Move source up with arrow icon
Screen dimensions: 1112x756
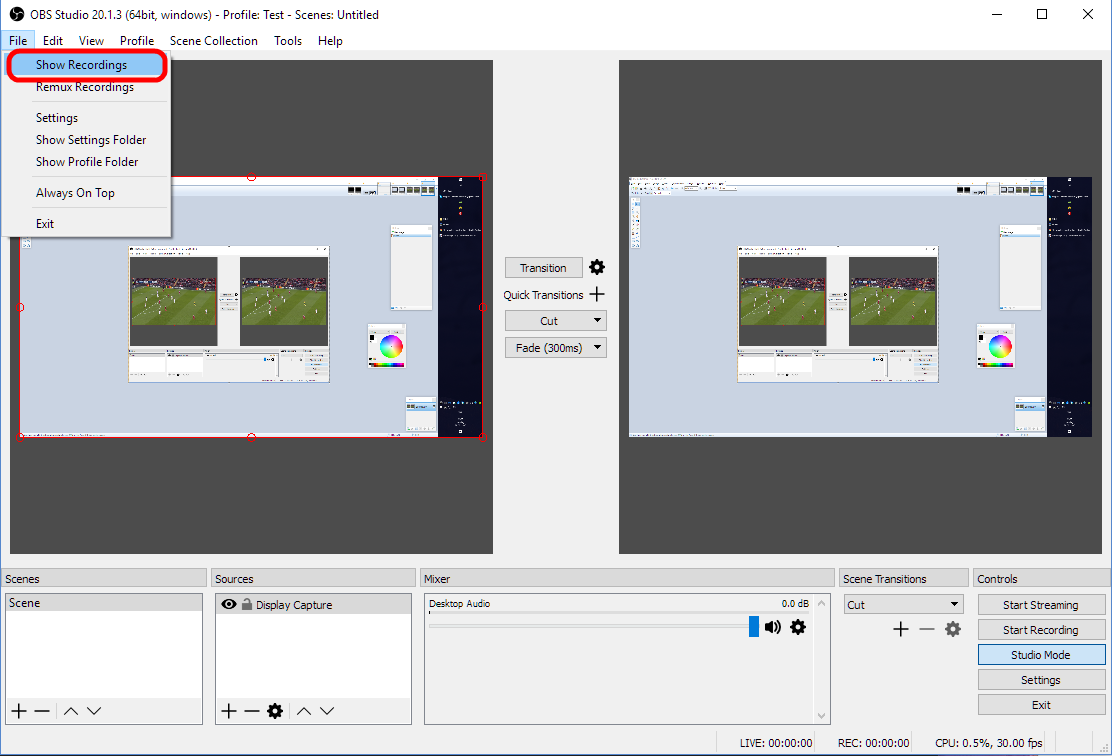pyautogui.click(x=304, y=711)
